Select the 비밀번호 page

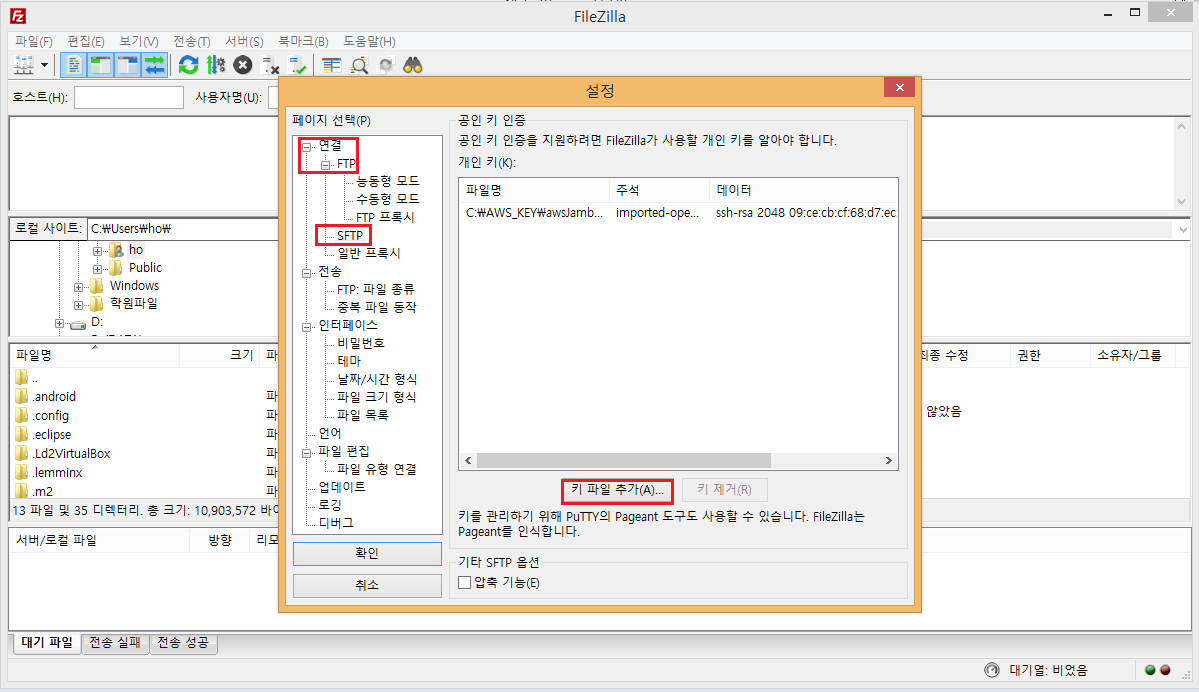coord(361,343)
